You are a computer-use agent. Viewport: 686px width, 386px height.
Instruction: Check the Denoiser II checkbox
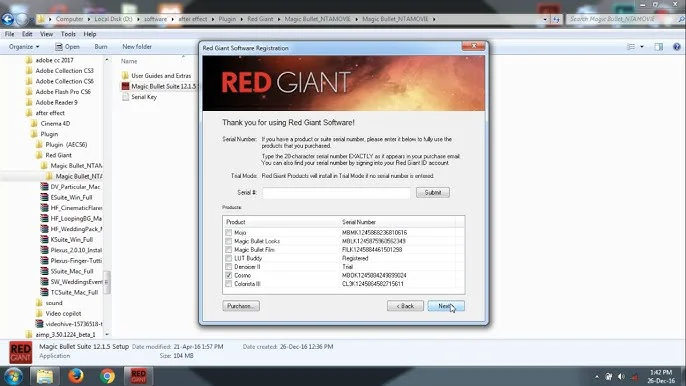coord(228,267)
